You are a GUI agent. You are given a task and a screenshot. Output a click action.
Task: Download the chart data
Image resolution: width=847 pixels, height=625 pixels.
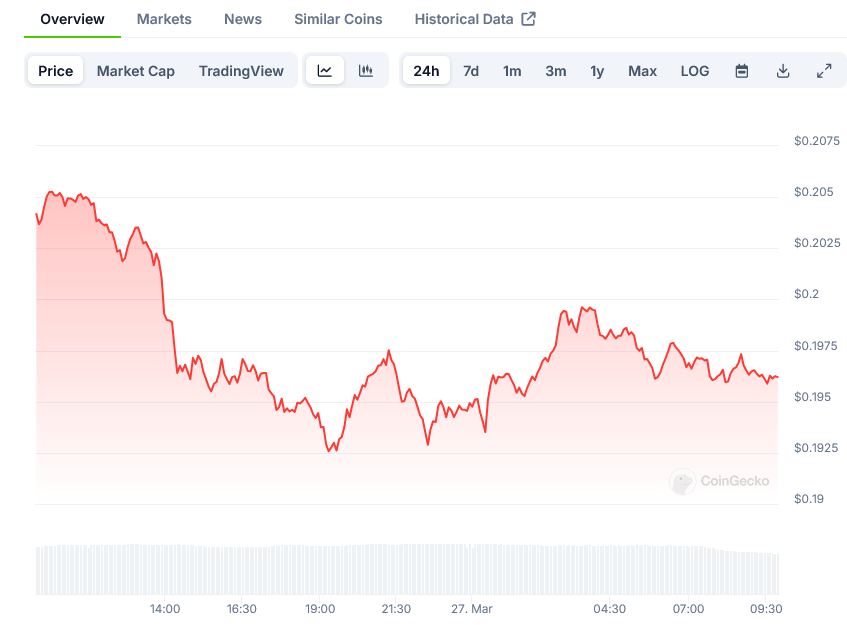tap(783, 71)
